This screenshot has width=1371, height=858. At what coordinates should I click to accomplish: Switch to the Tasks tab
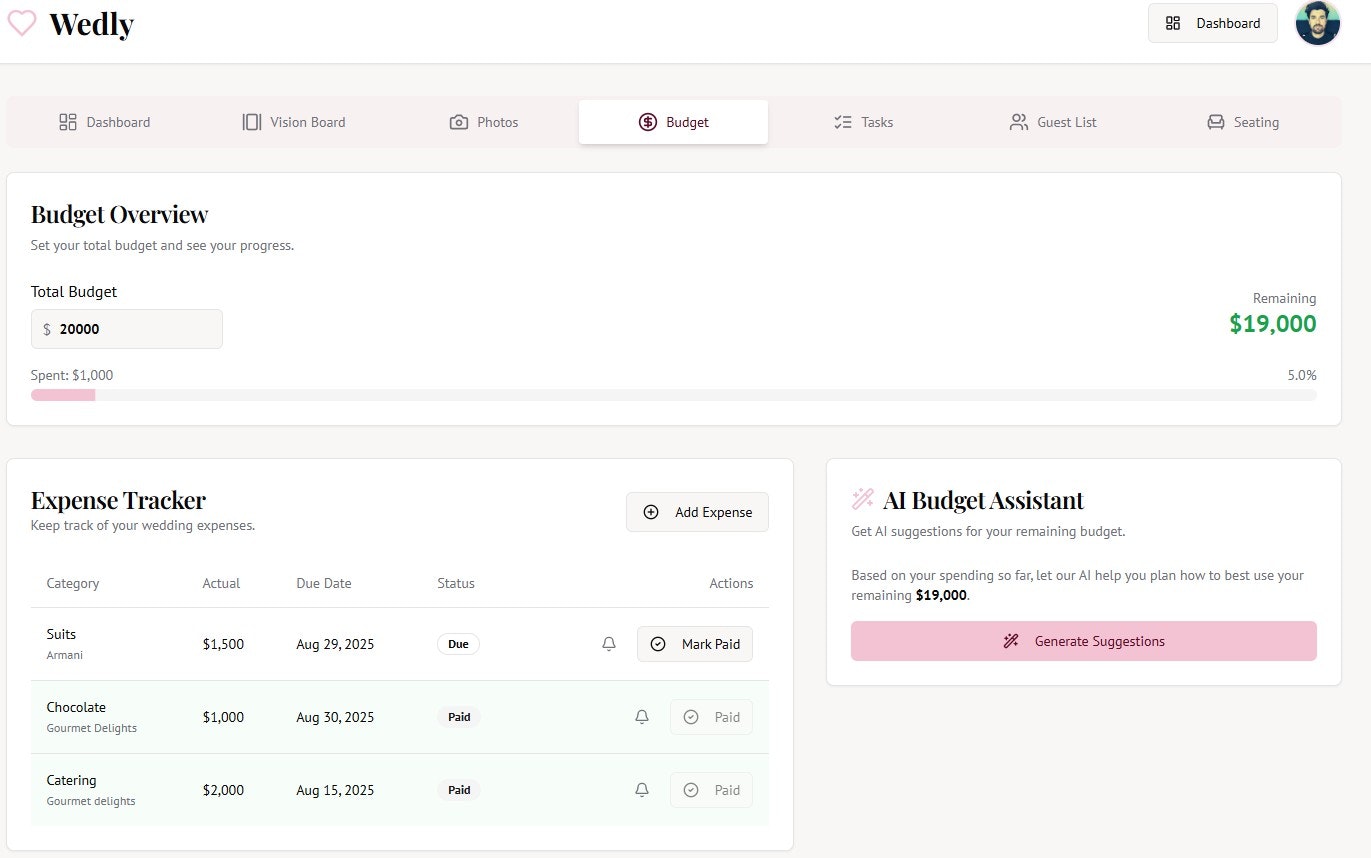[863, 122]
